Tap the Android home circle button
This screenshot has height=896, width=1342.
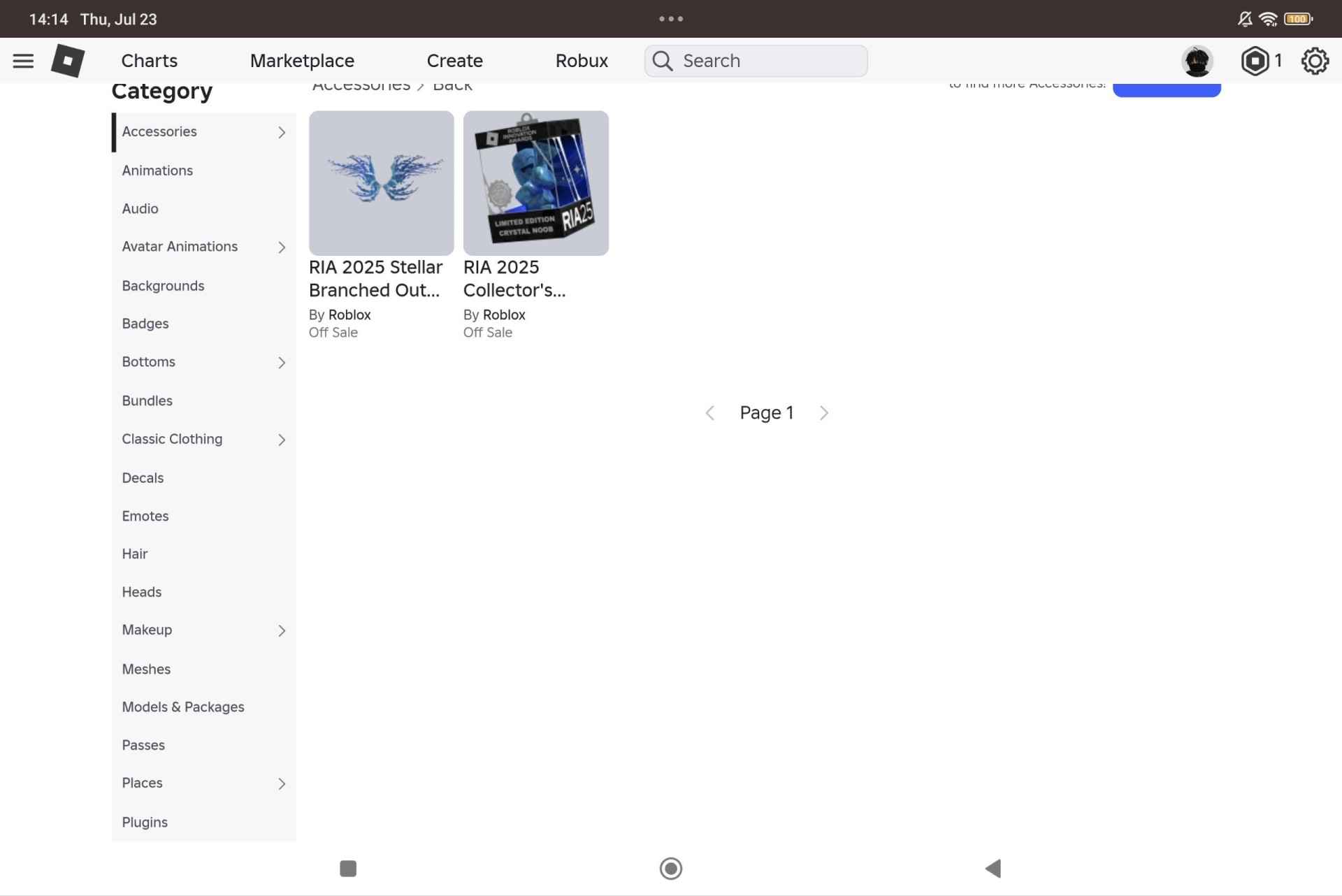coord(671,868)
